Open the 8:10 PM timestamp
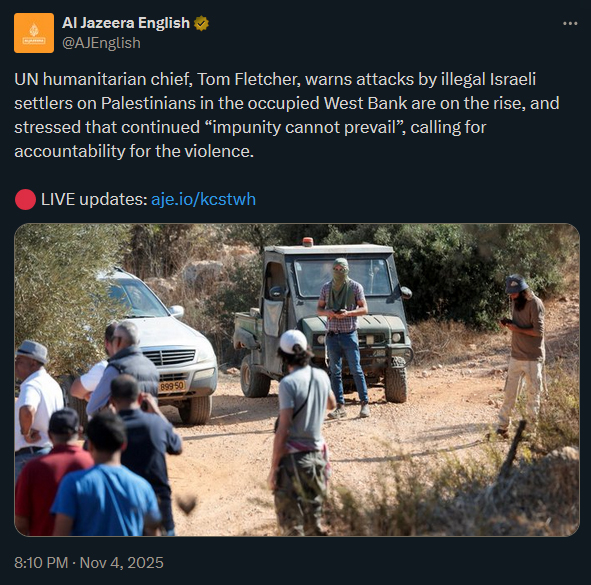 (41, 563)
